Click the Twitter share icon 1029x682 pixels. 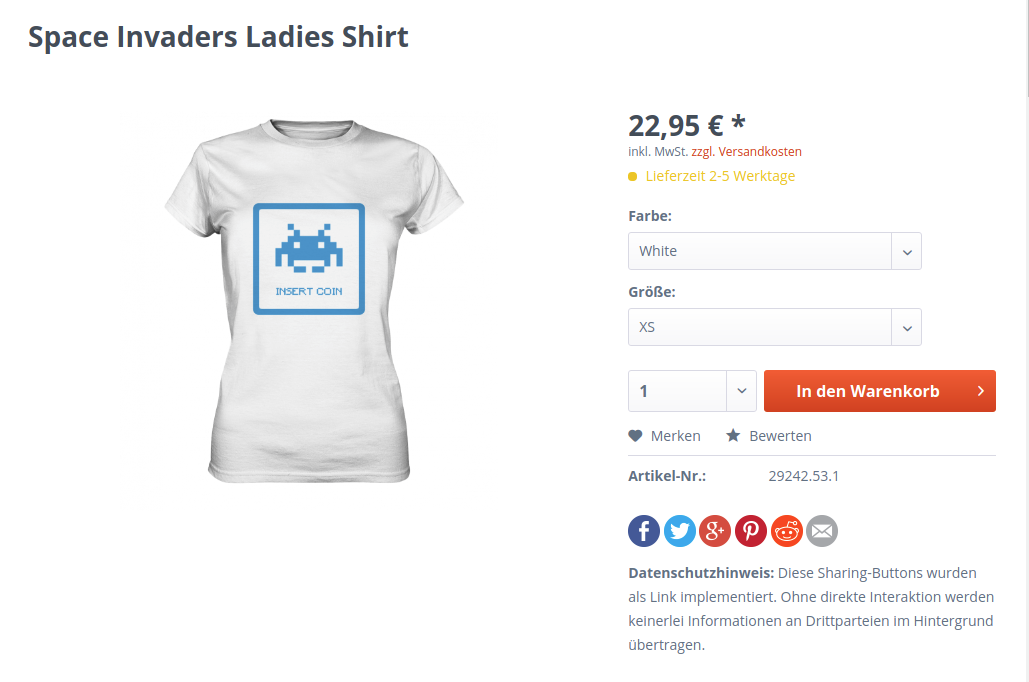pyautogui.click(x=680, y=530)
